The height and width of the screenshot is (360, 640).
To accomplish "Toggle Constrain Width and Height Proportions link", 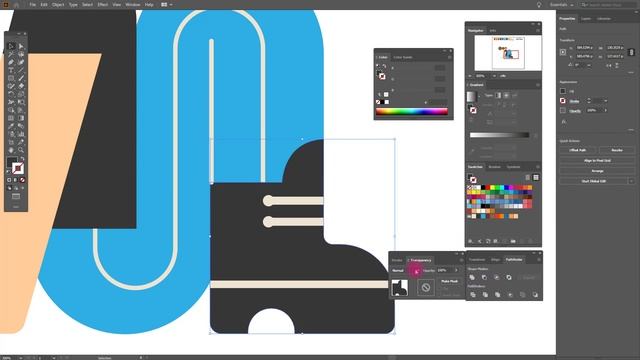I will [x=631, y=52].
